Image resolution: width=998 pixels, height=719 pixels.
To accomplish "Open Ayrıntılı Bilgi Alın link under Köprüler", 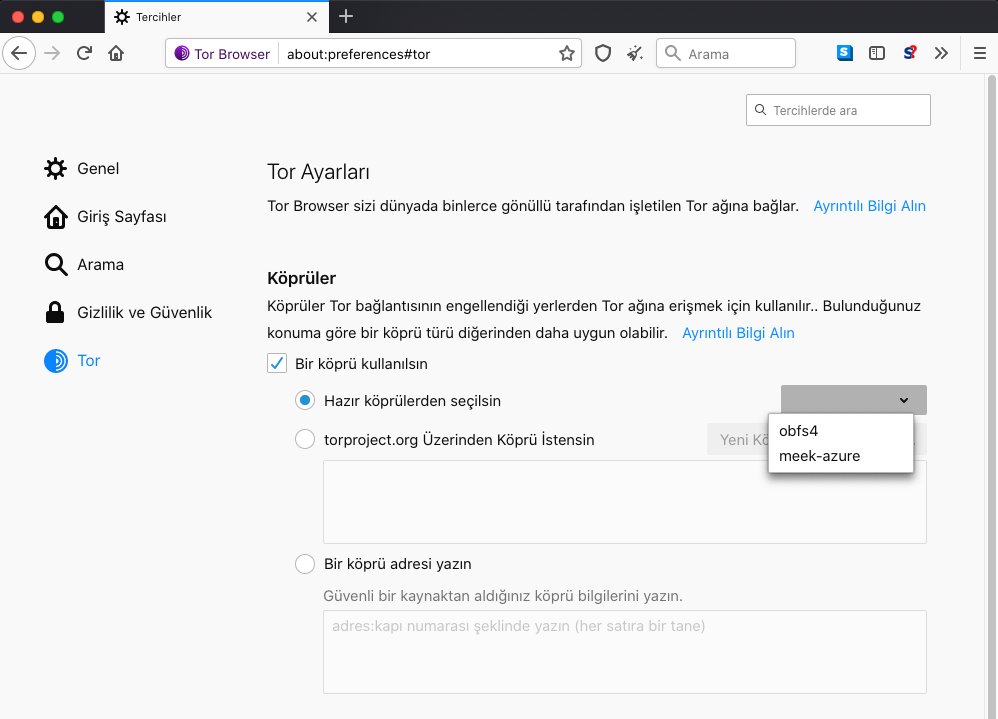I will click(x=738, y=333).
